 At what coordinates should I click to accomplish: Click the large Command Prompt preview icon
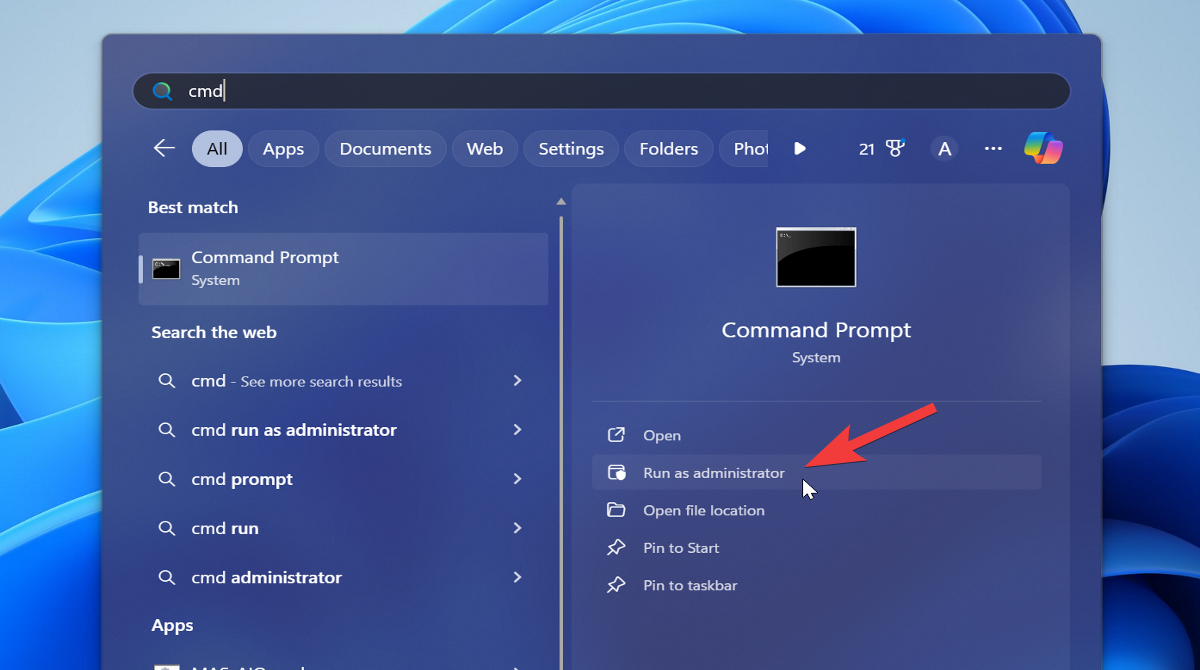(816, 257)
